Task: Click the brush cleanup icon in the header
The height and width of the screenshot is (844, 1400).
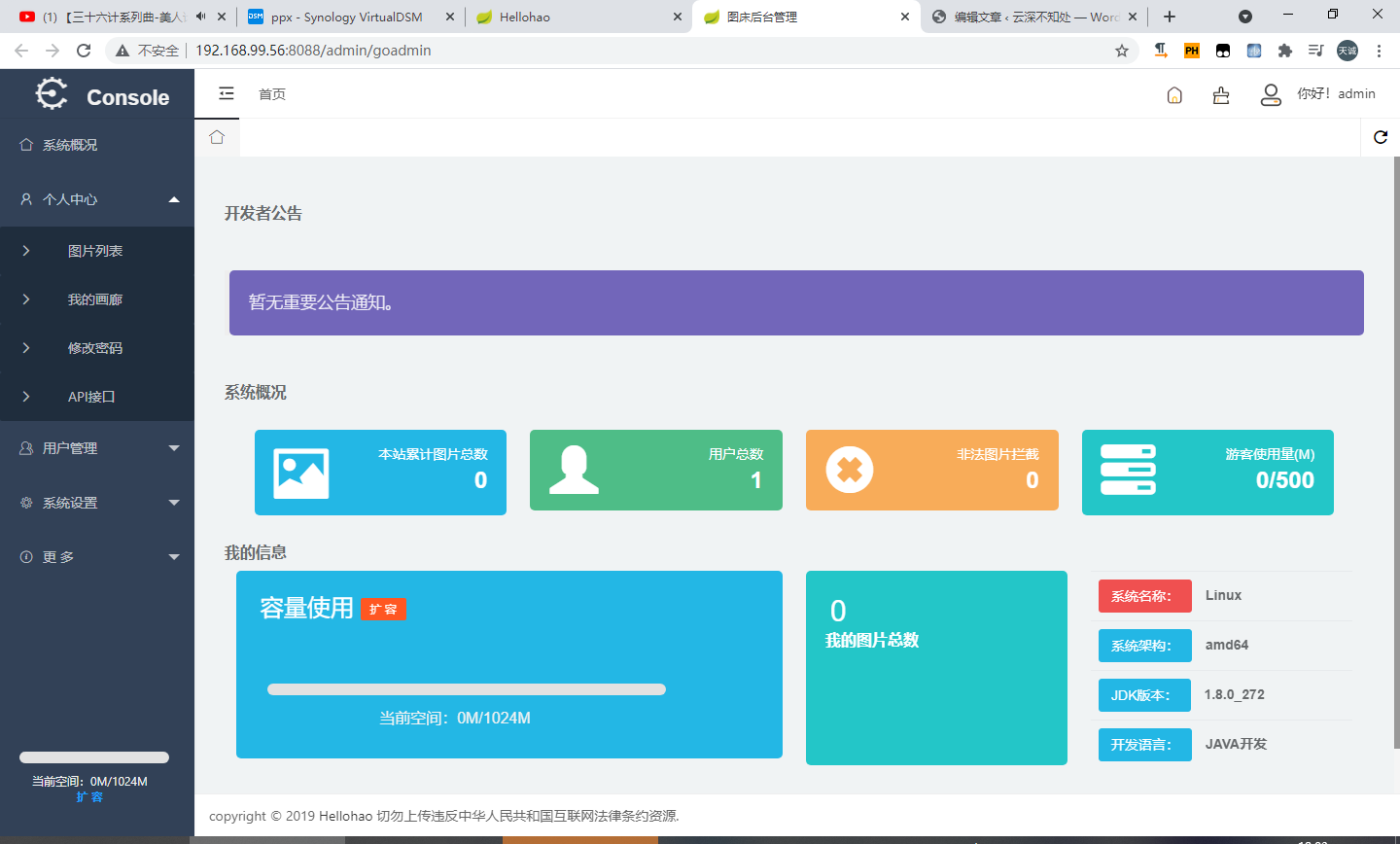Action: pos(1221,93)
